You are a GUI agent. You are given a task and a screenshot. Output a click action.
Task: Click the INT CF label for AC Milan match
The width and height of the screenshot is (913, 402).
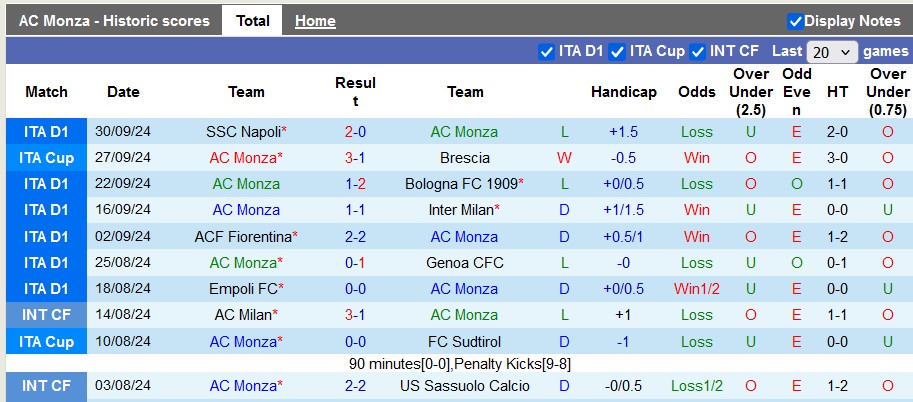pos(46,315)
